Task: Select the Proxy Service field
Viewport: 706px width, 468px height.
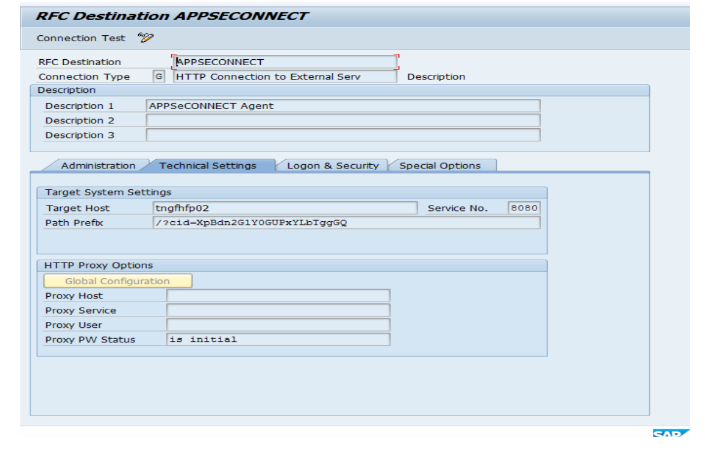Action: click(x=277, y=310)
